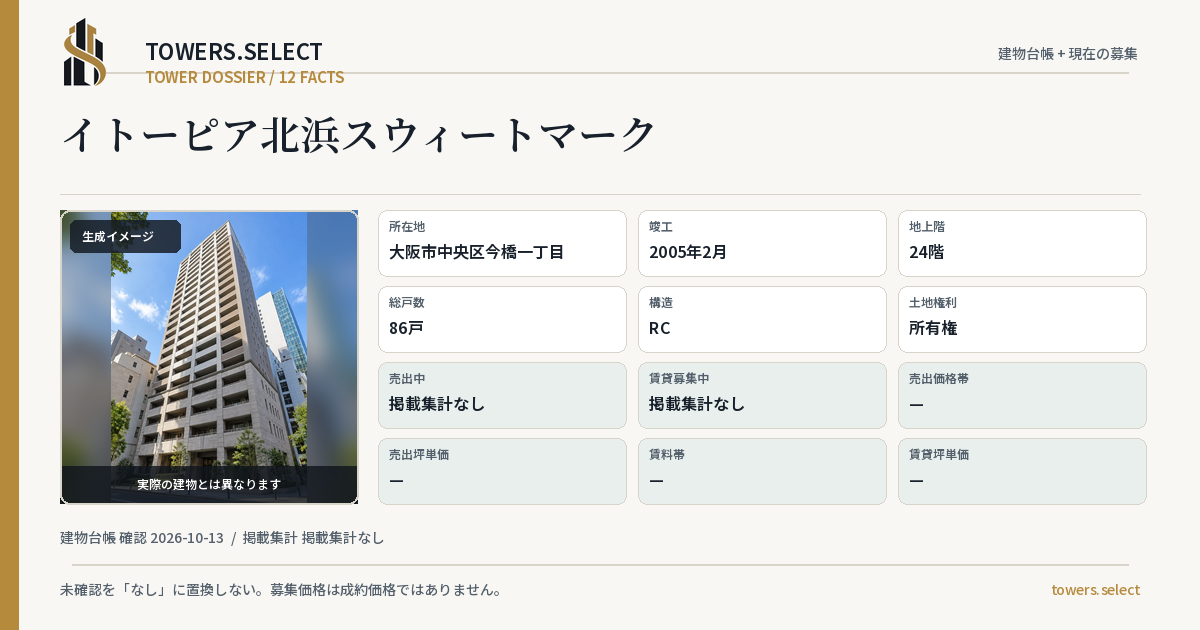Viewport: 1200px width, 630px height.
Task: Select the 賃貸坪単価 card
Action: [1022, 471]
